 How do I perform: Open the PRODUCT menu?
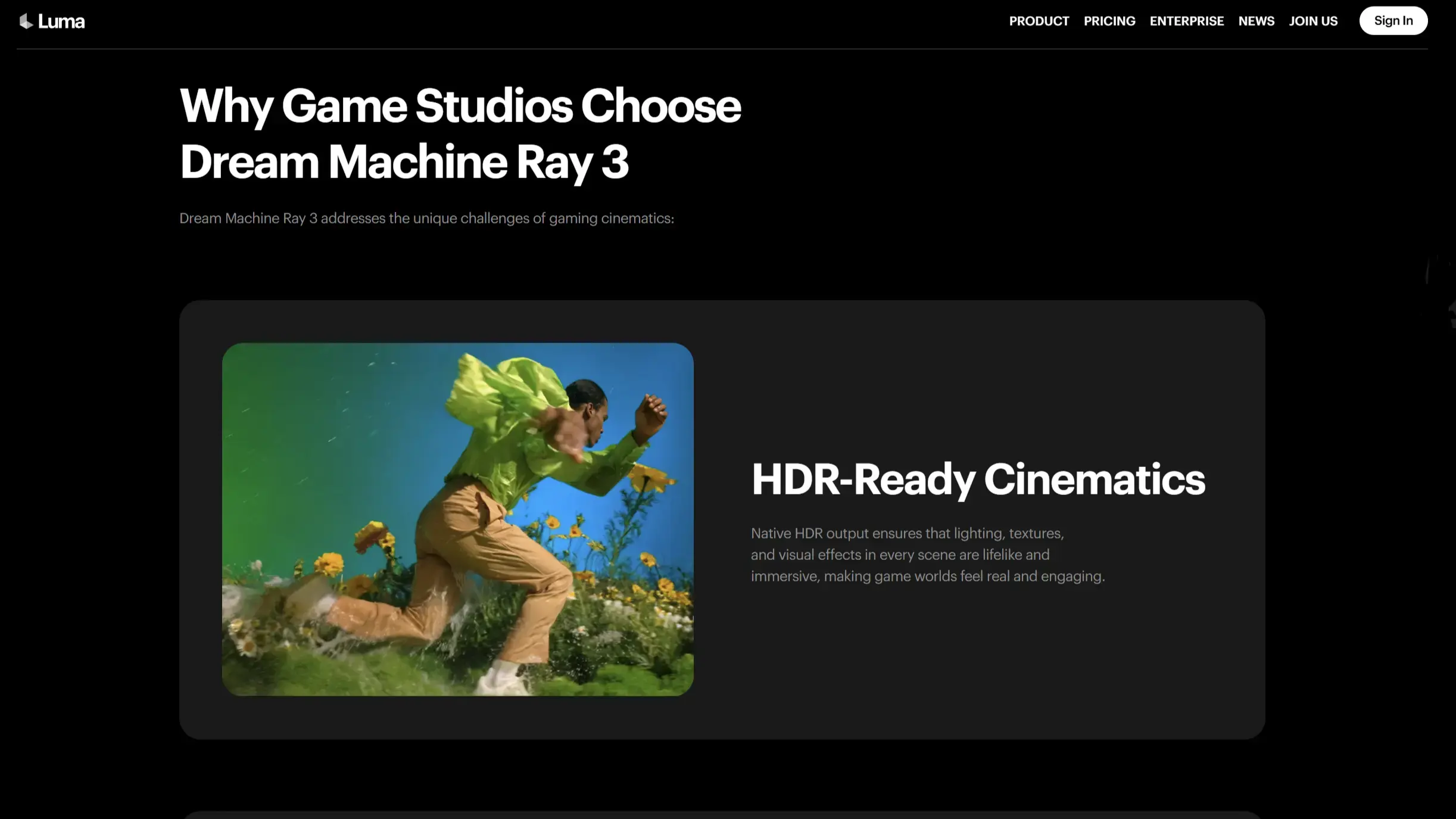(x=1039, y=21)
